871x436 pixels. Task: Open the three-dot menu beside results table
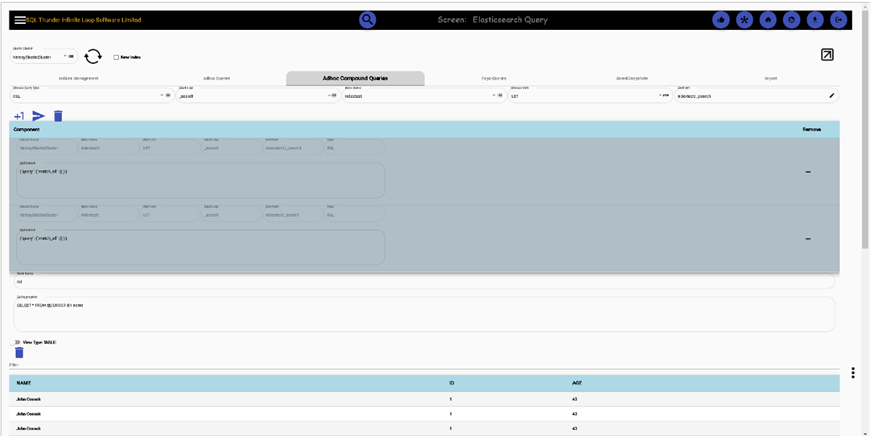coord(853,373)
